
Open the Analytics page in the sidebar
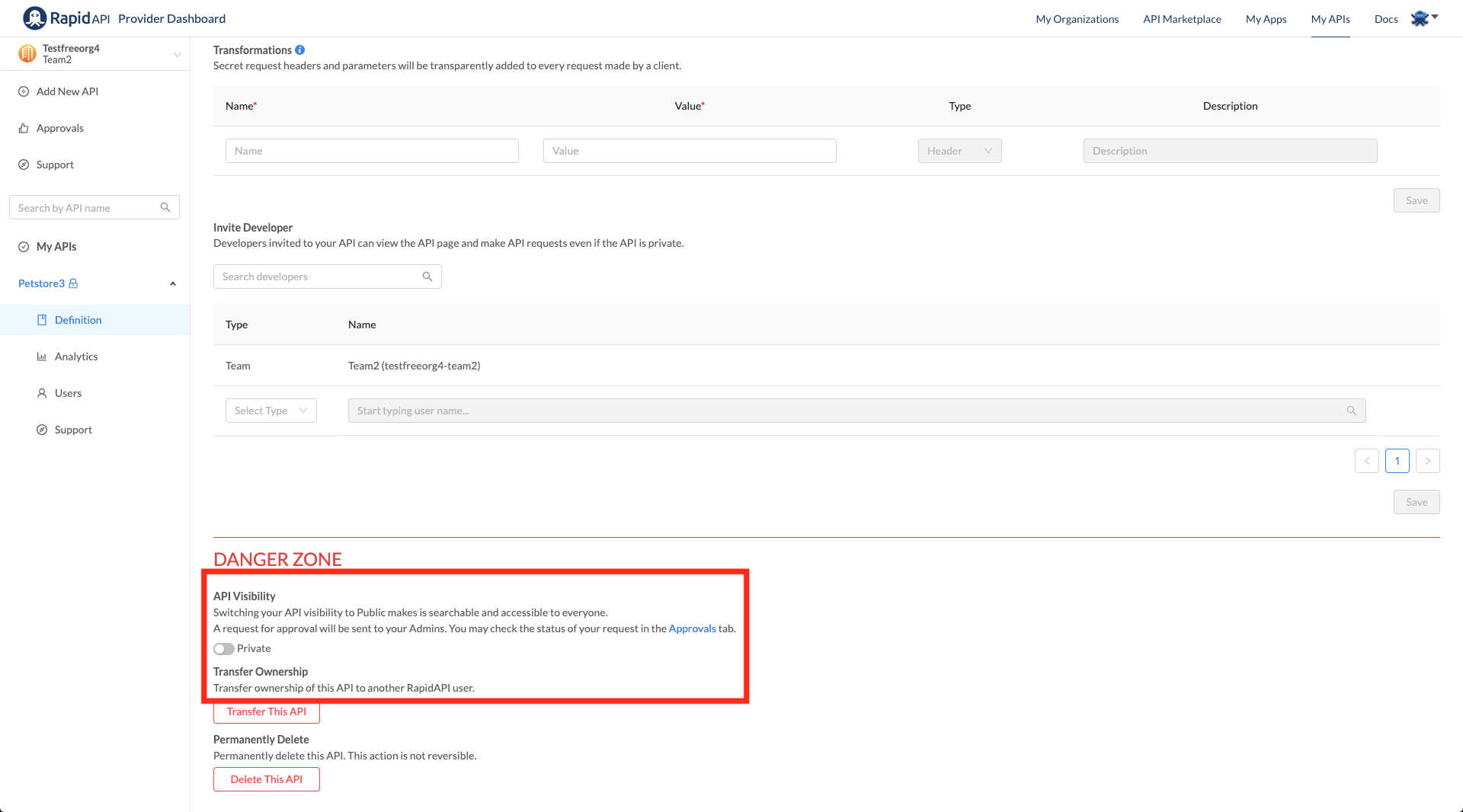pyautogui.click(x=76, y=356)
